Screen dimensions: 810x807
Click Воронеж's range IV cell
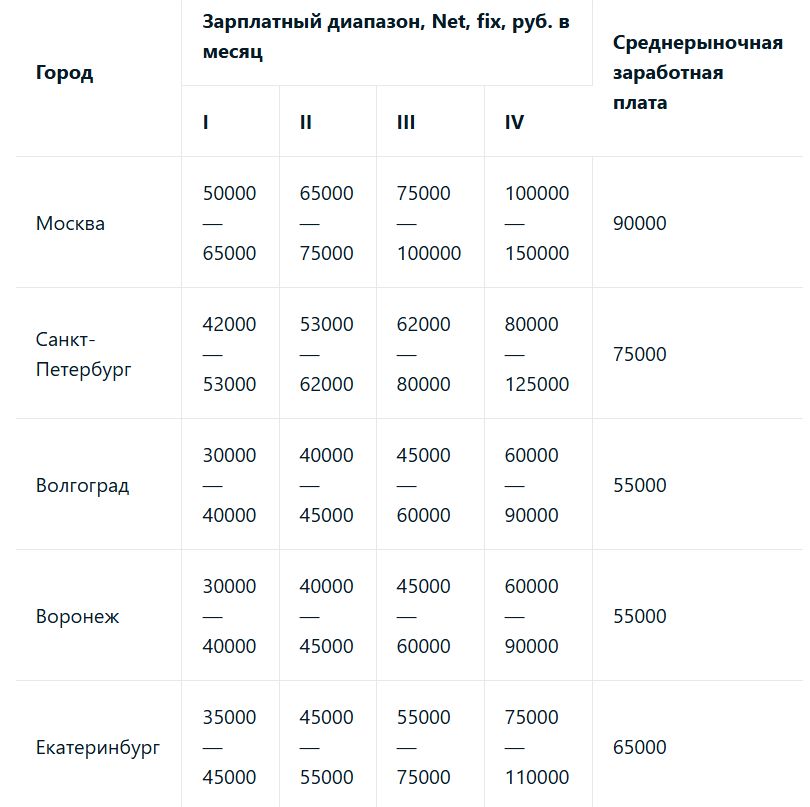(x=531, y=616)
